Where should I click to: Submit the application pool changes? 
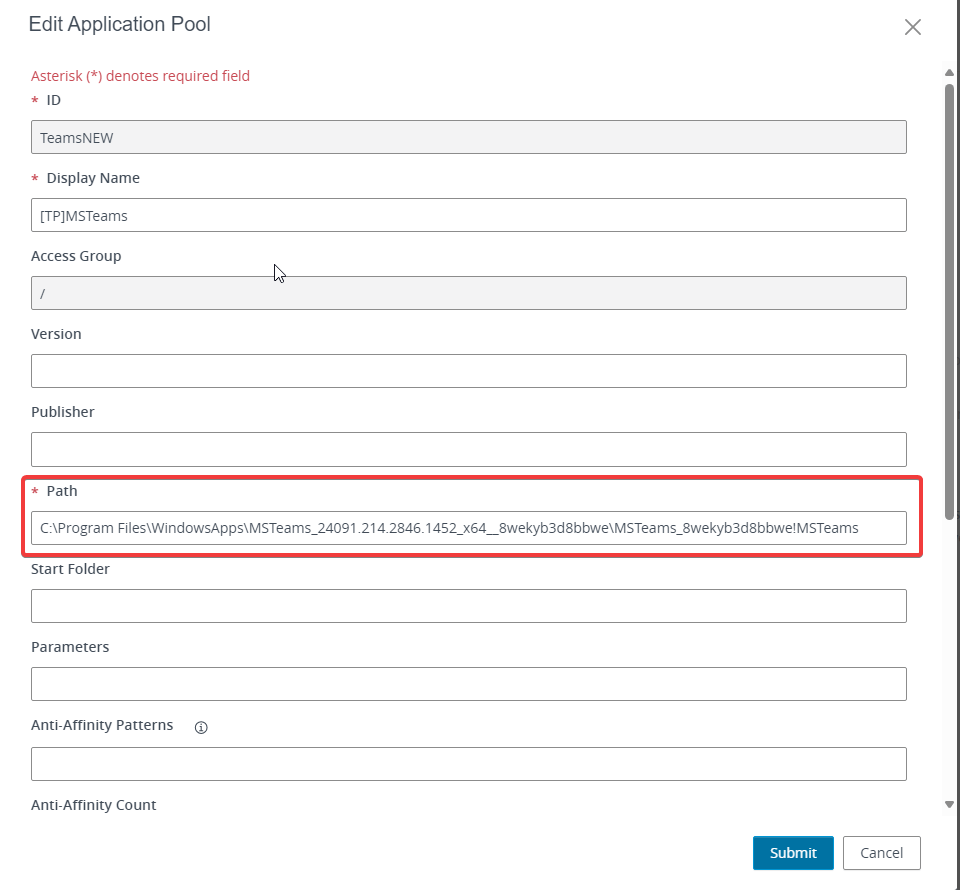[793, 853]
